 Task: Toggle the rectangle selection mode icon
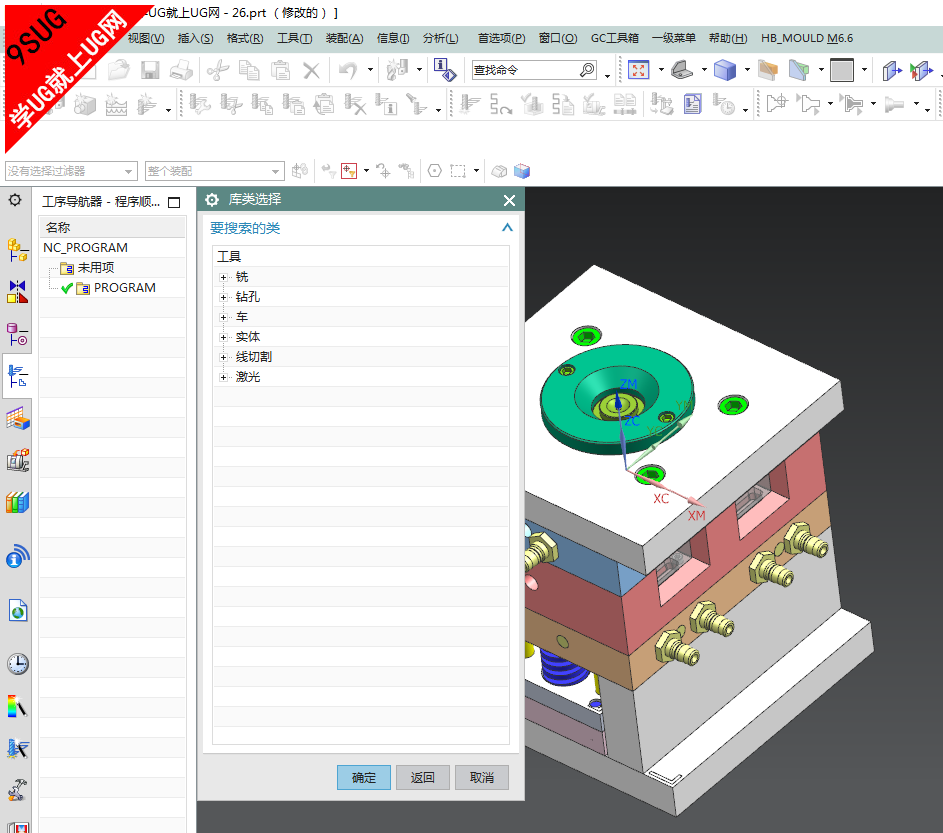coord(458,171)
